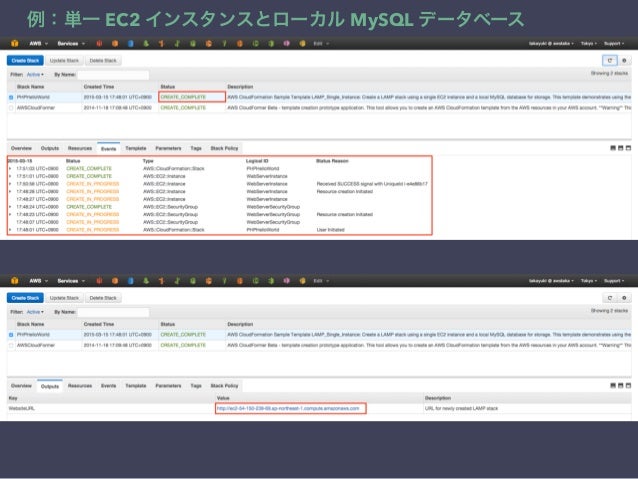The width and height of the screenshot is (638, 479).
Task: Maximize the detail pane beside the Events tabs
Action: point(628,148)
